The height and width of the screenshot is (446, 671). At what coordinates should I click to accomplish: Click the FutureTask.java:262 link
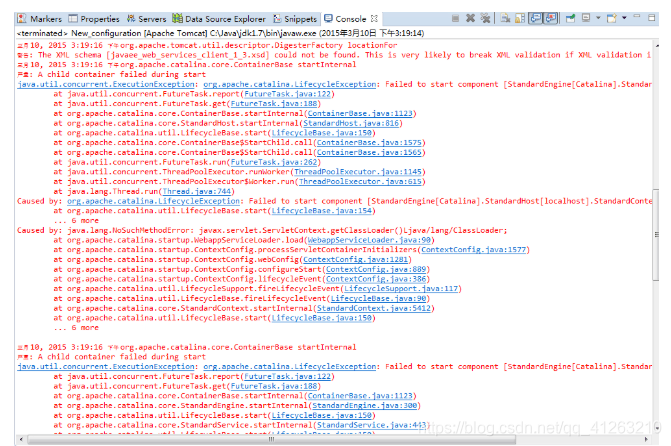pyautogui.click(x=274, y=162)
